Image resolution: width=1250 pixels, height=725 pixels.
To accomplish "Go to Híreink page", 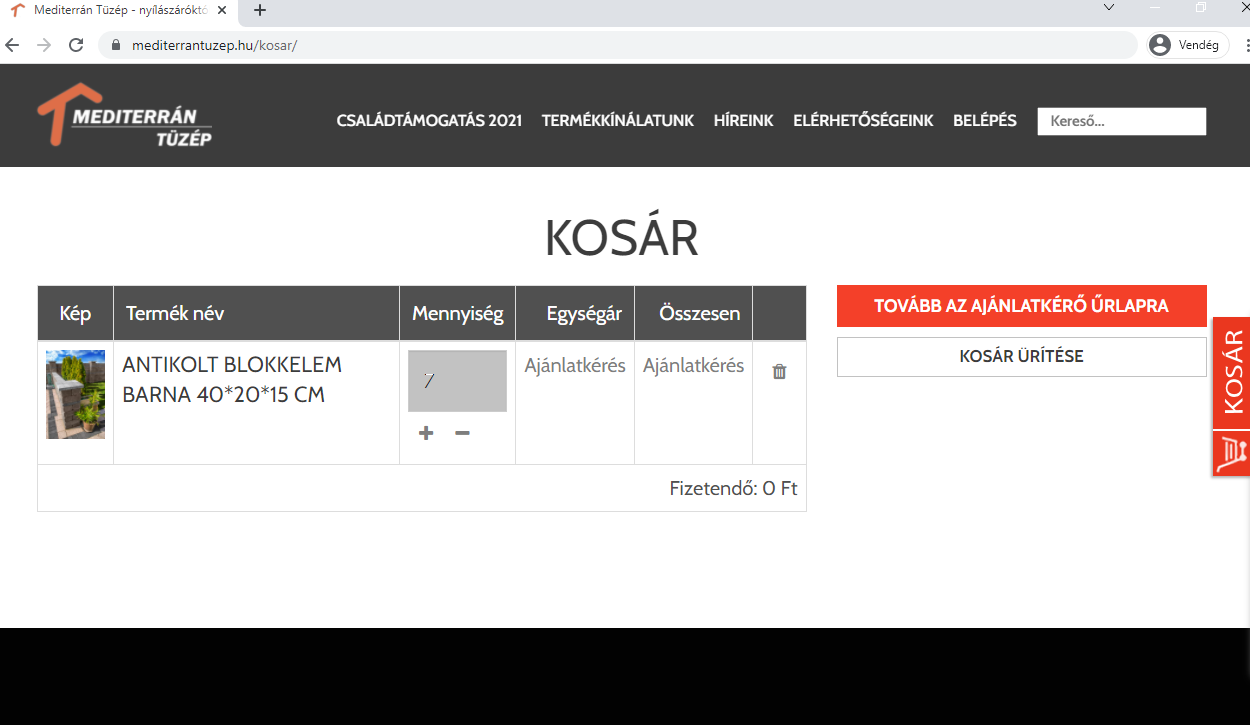I will coord(743,120).
